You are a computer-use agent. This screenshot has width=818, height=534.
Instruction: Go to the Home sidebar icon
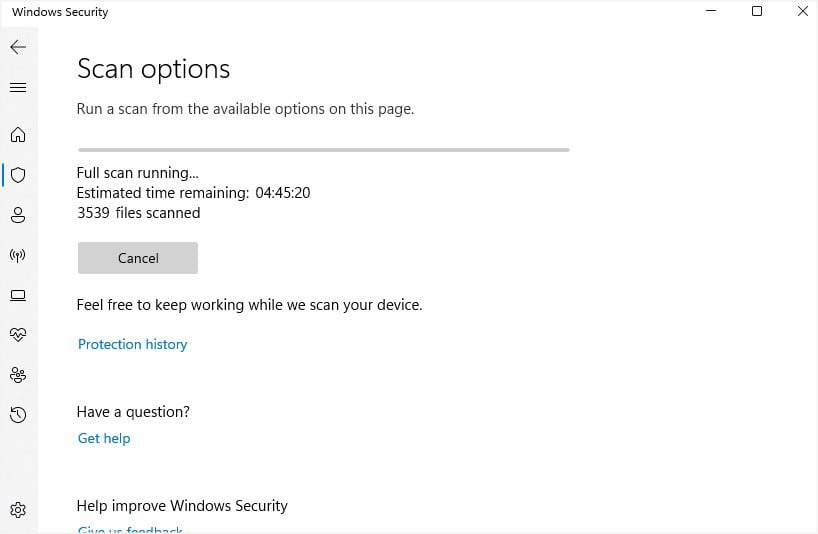tap(18, 135)
